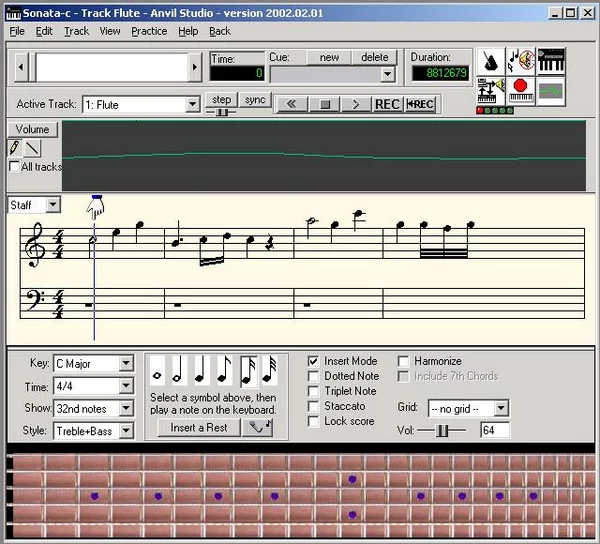Choose the sixteenth note symbol

[248, 370]
